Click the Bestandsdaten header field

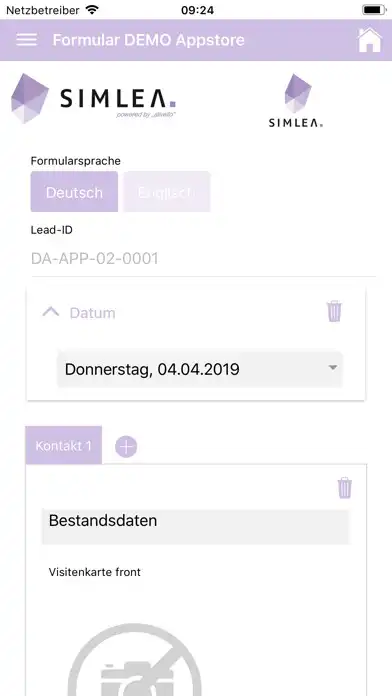196,526
